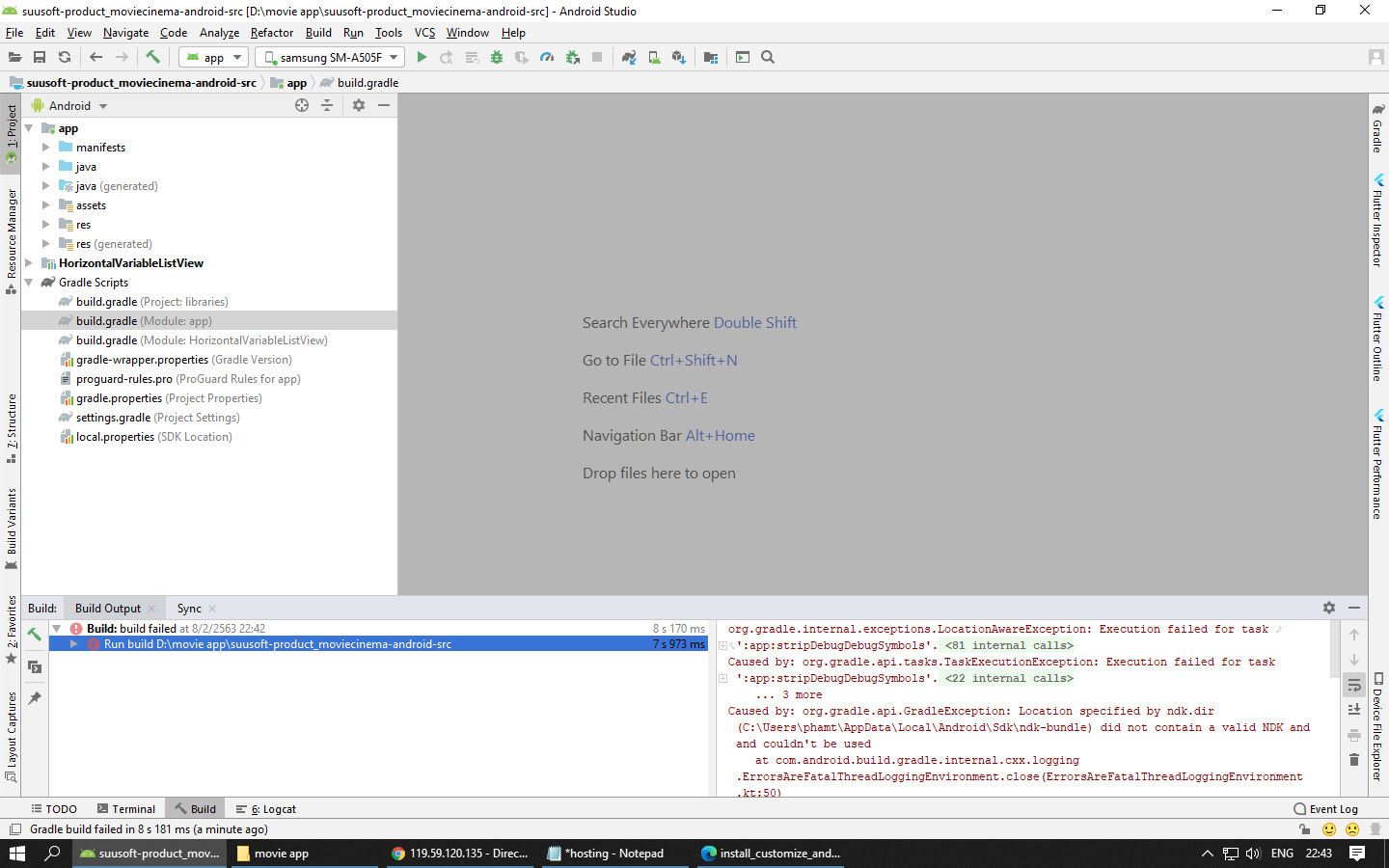Open the VCS menu
The width and height of the screenshot is (1389, 868).
[x=424, y=33]
